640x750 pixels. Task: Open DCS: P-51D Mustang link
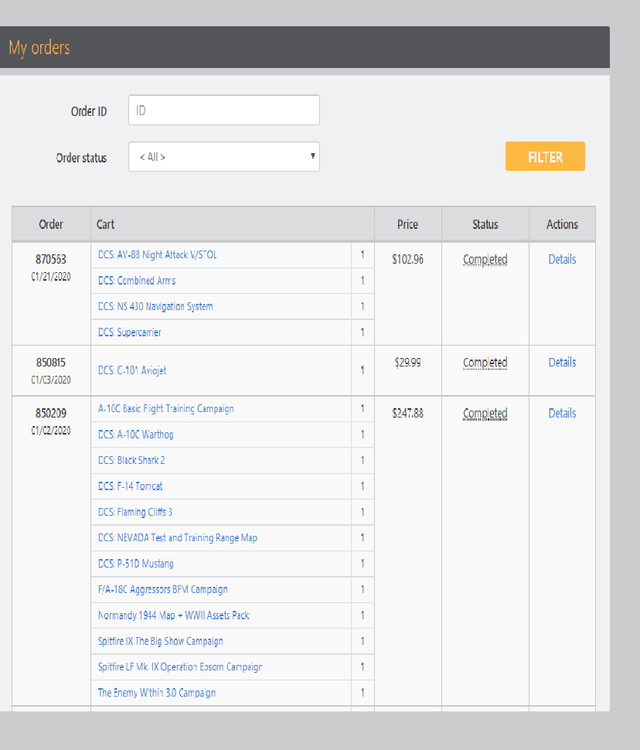(x=136, y=563)
